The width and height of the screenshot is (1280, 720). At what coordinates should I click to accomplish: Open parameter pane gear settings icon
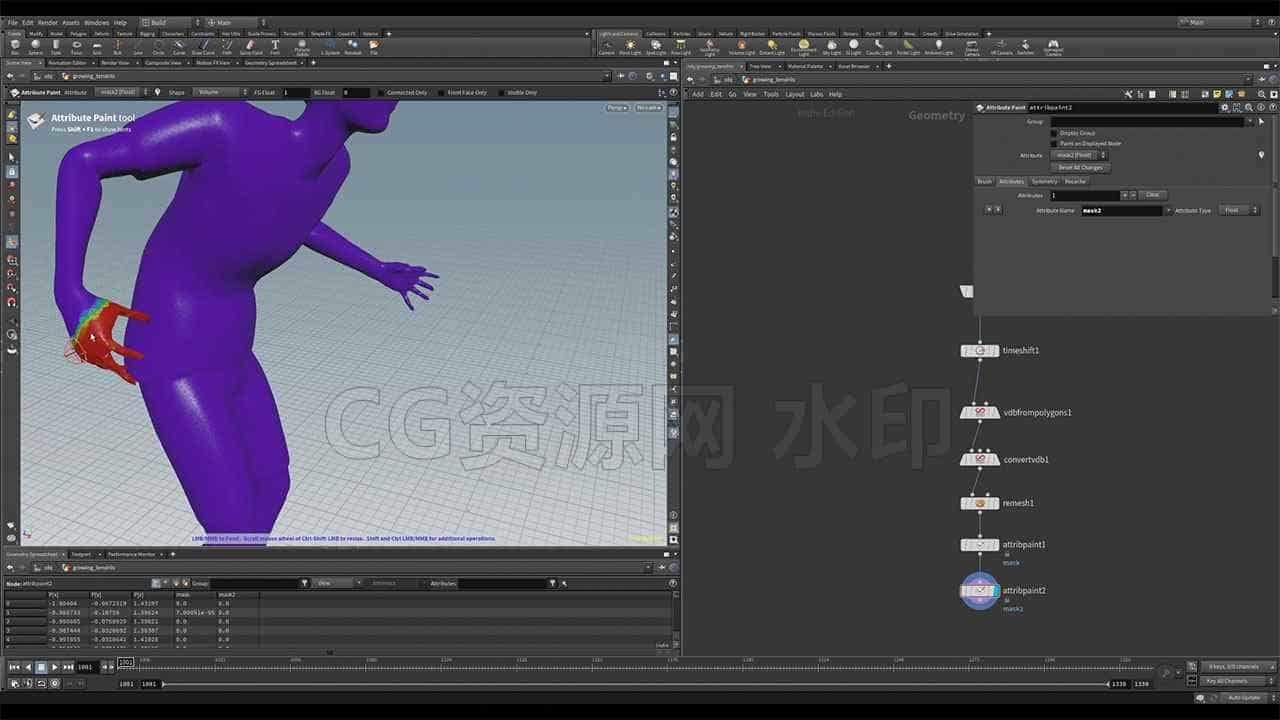(x=1226, y=107)
